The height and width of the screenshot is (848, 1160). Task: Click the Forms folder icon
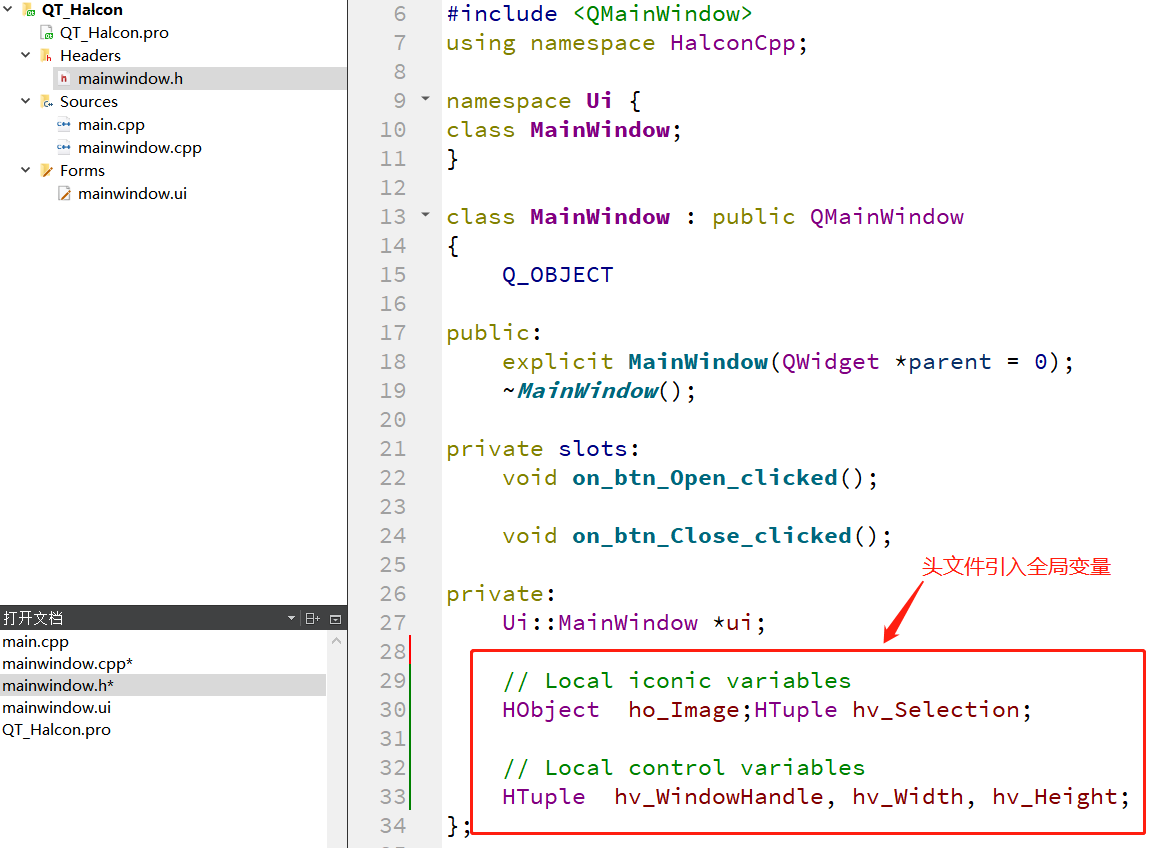47,171
